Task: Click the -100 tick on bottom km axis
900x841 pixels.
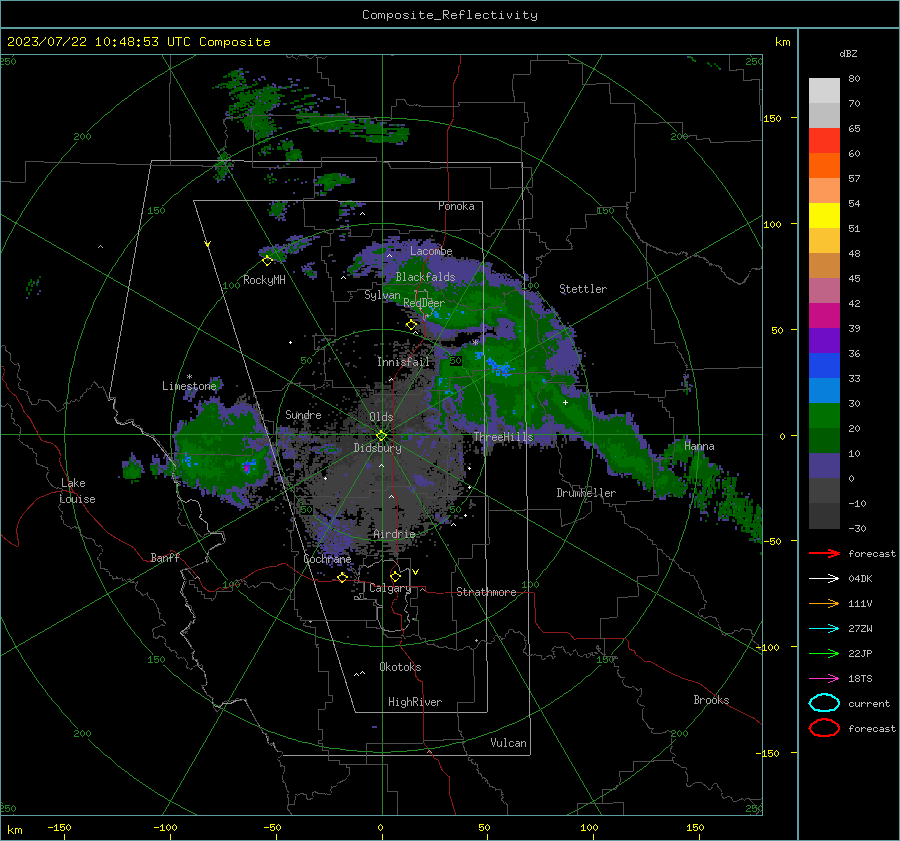Action: coord(165,827)
